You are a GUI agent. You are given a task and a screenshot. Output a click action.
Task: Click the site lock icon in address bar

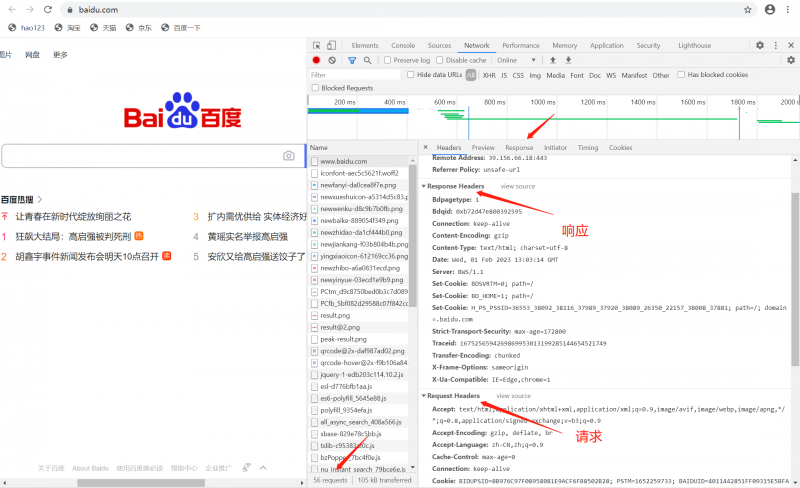[70, 10]
